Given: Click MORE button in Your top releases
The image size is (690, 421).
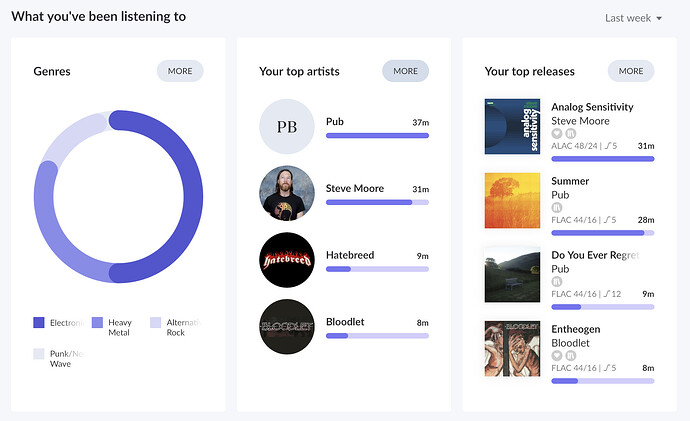Looking at the screenshot, I should pyautogui.click(x=631, y=71).
